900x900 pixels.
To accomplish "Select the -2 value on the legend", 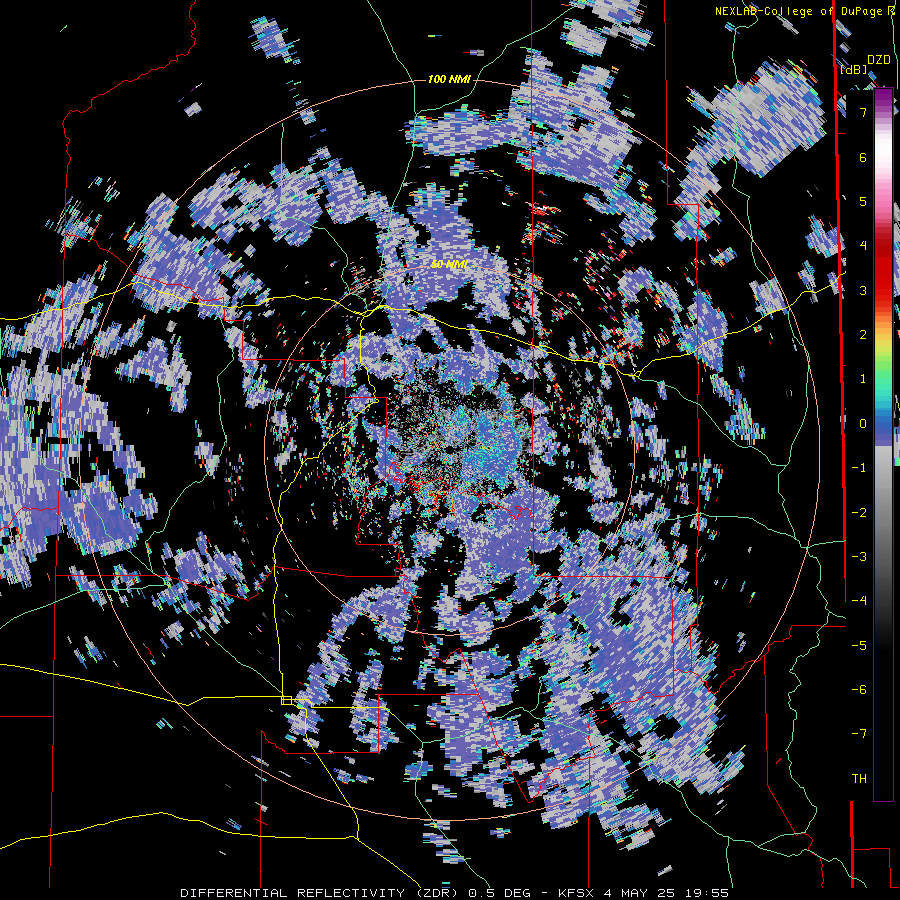I will 859,513.
